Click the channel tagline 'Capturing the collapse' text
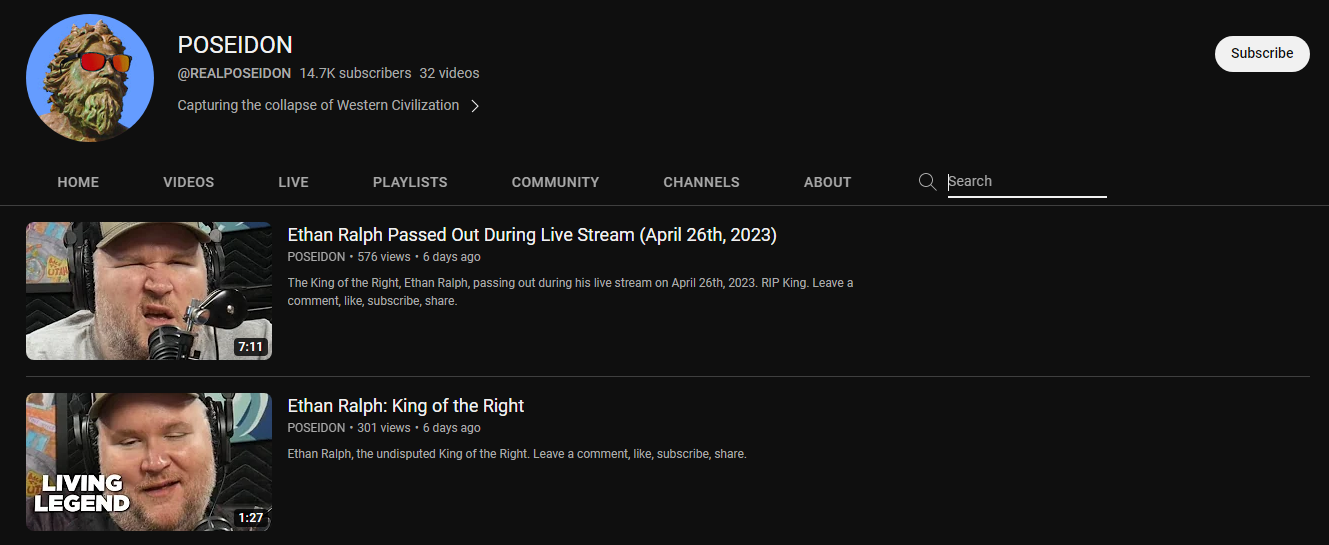Image resolution: width=1329 pixels, height=545 pixels. tap(318, 105)
